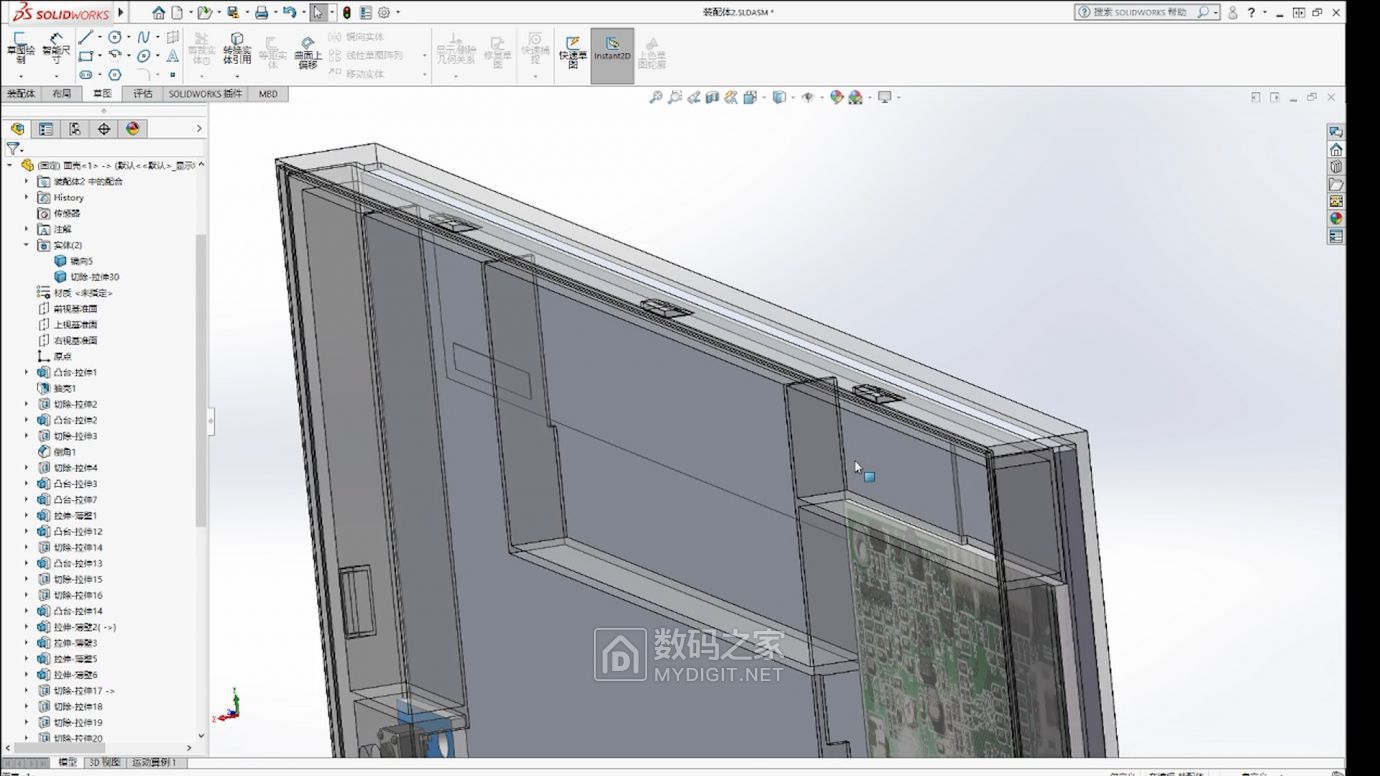
Task: Expand the 拉伸-薄壁1 feature node
Action: coord(27,515)
